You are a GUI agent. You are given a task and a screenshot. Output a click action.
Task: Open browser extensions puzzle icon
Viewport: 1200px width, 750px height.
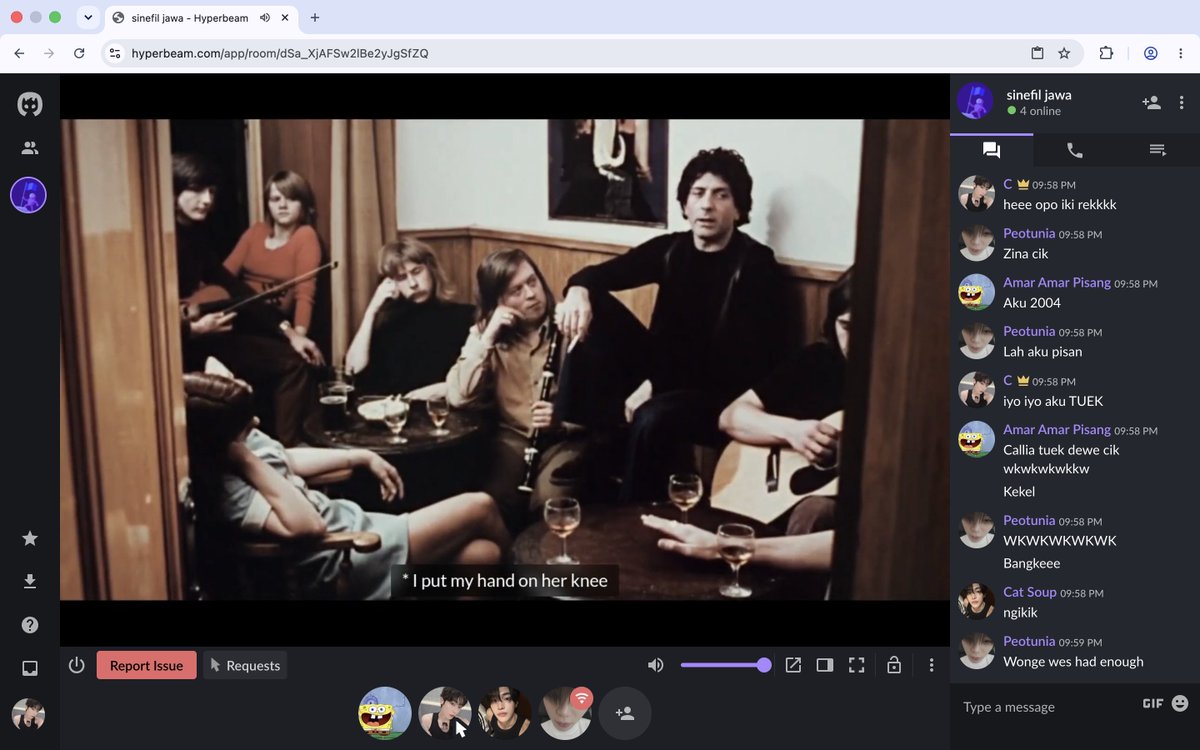[1106, 53]
